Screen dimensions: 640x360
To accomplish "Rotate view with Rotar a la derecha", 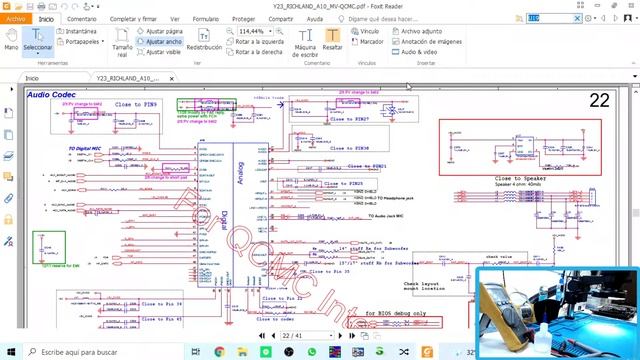I will (255, 52).
